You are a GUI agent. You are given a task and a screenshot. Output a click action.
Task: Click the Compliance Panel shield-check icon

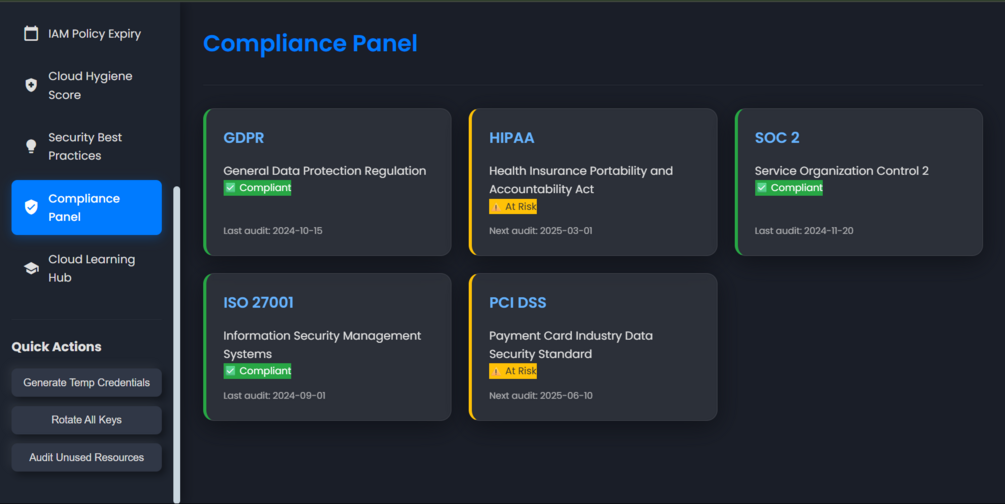(x=31, y=207)
